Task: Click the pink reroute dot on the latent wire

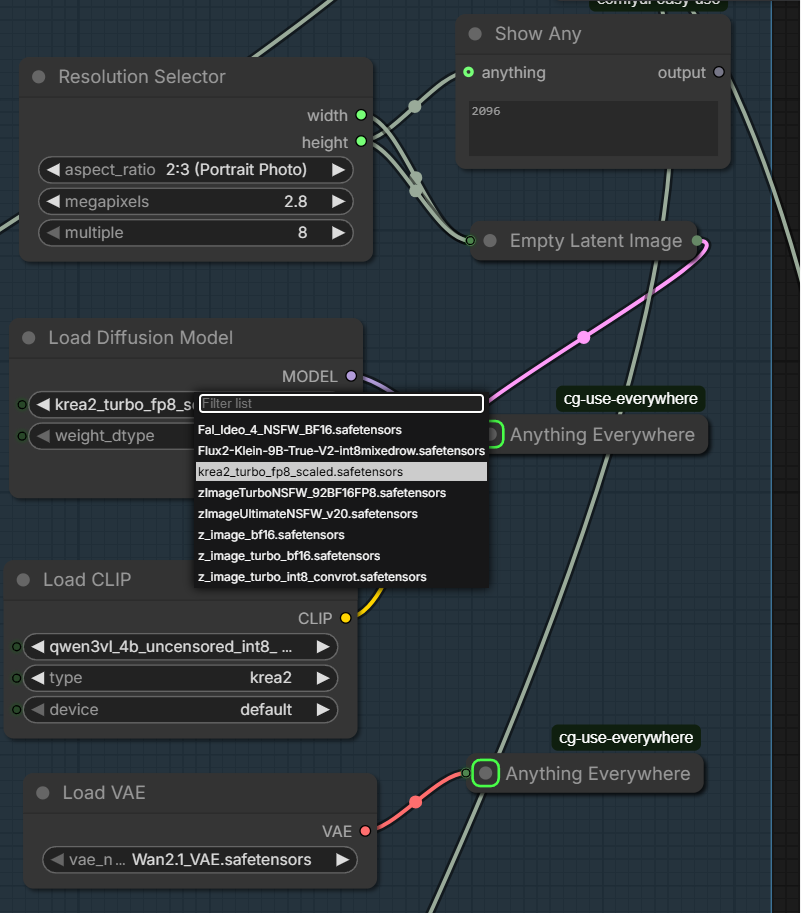Action: pos(584,337)
